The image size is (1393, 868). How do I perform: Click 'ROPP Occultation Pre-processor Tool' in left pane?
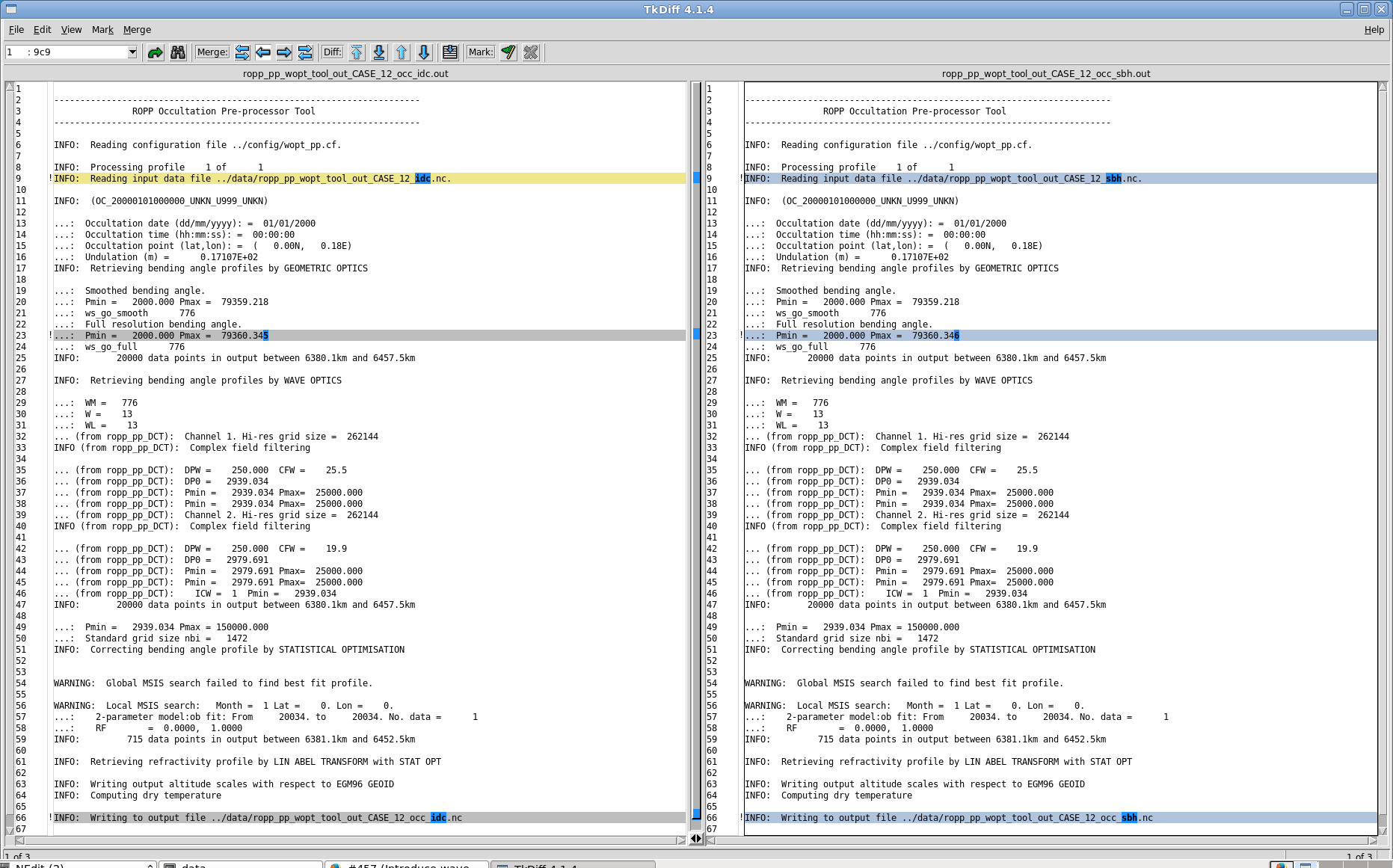pyautogui.click(x=224, y=111)
